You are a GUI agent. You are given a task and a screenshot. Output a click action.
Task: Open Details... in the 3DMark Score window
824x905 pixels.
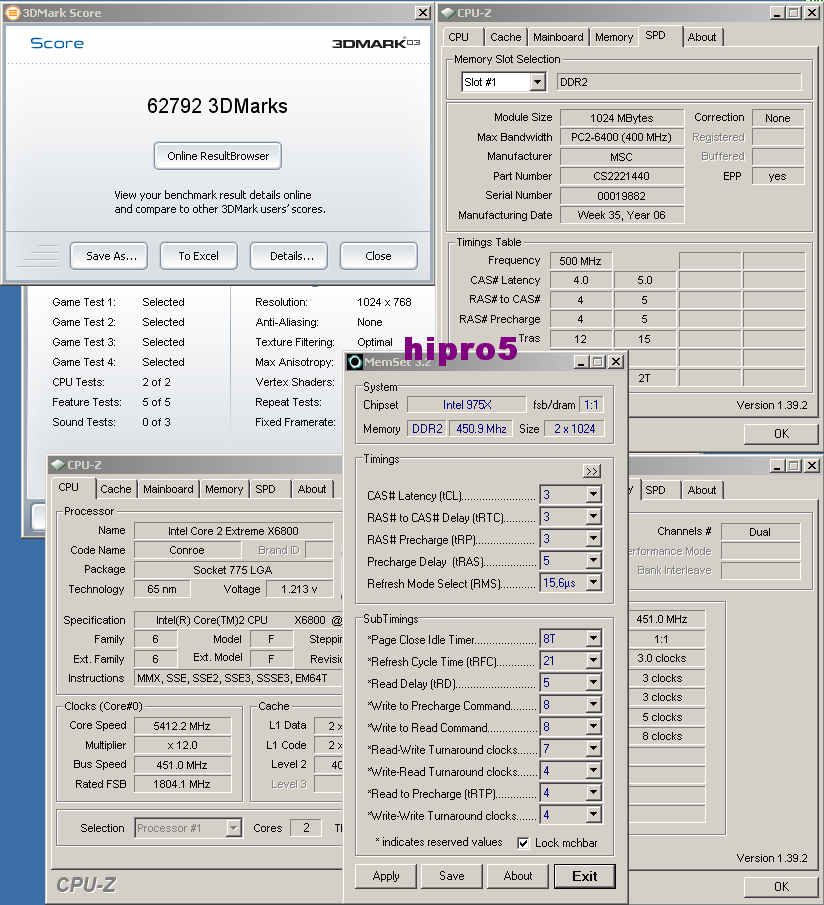point(289,256)
